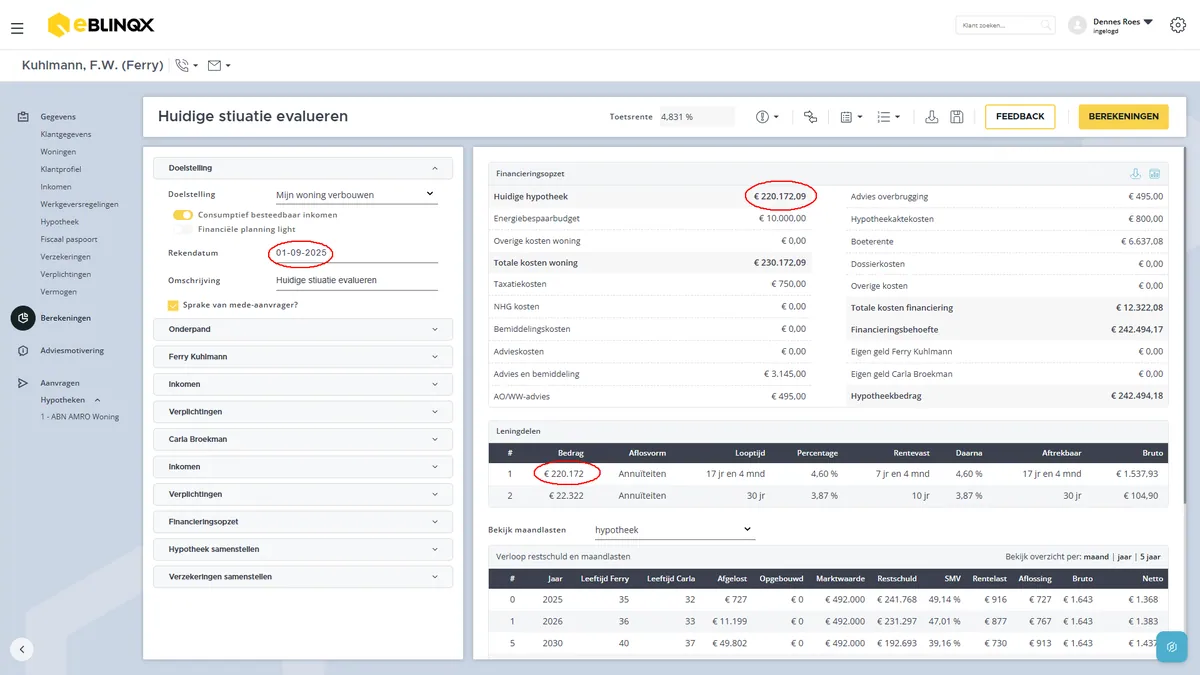Screen dimensions: 1200x675
Task: Click the user avatar icon
Action: [1077, 25]
